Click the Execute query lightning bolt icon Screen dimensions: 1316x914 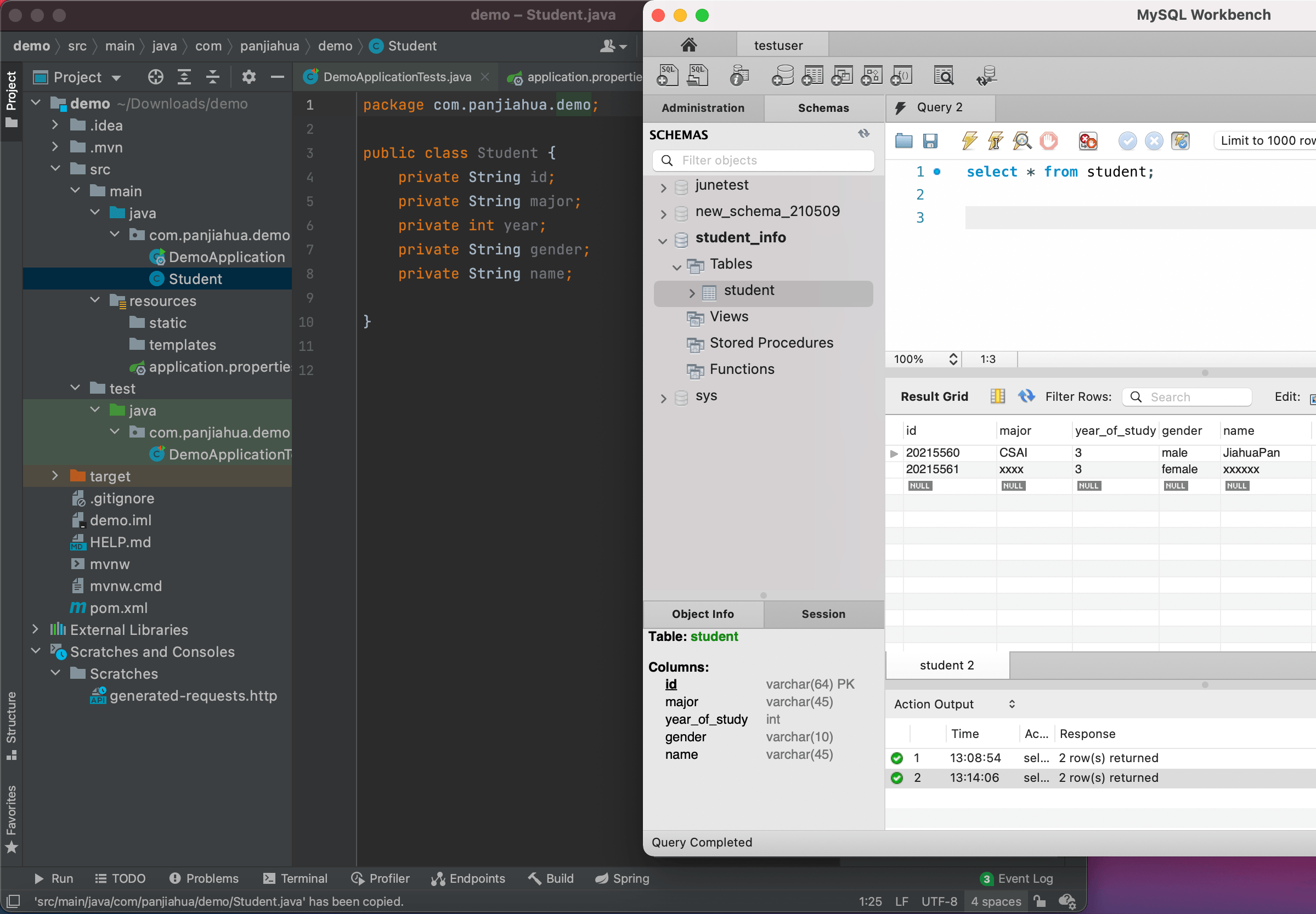tap(969, 141)
